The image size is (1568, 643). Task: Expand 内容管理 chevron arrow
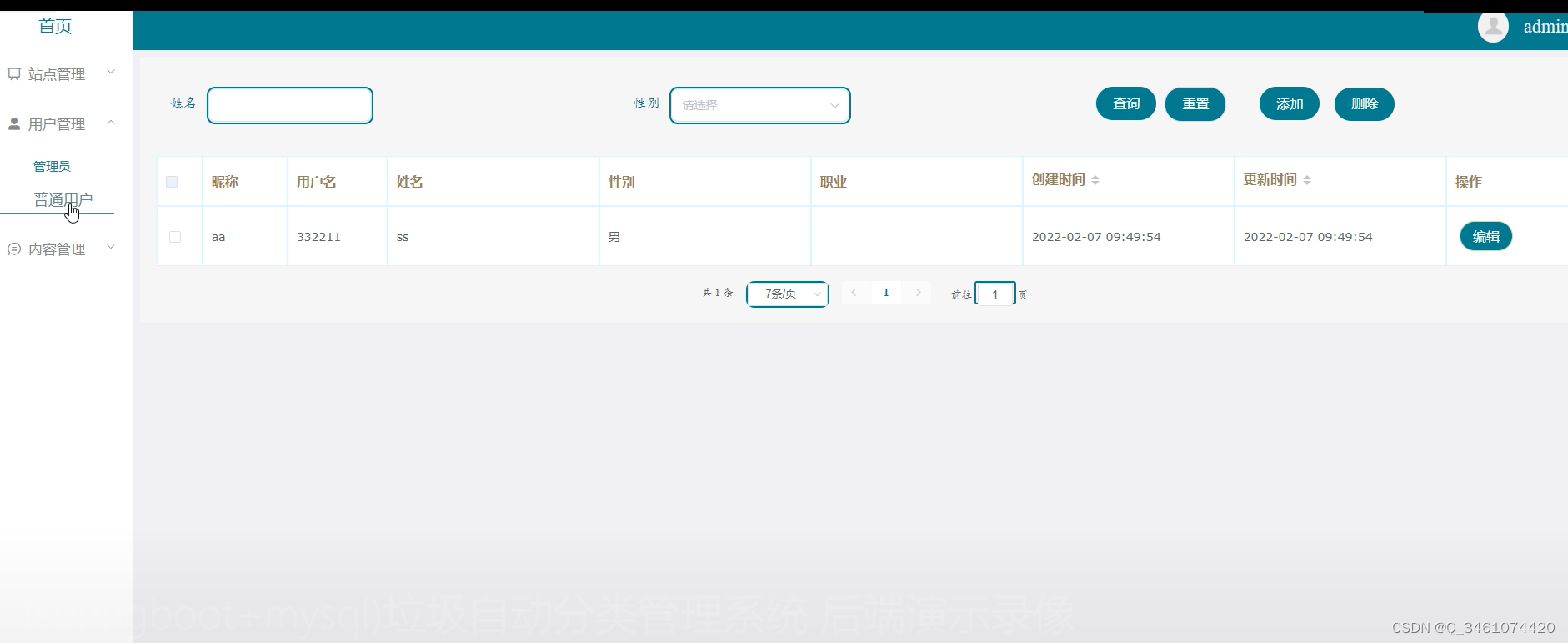(x=111, y=248)
